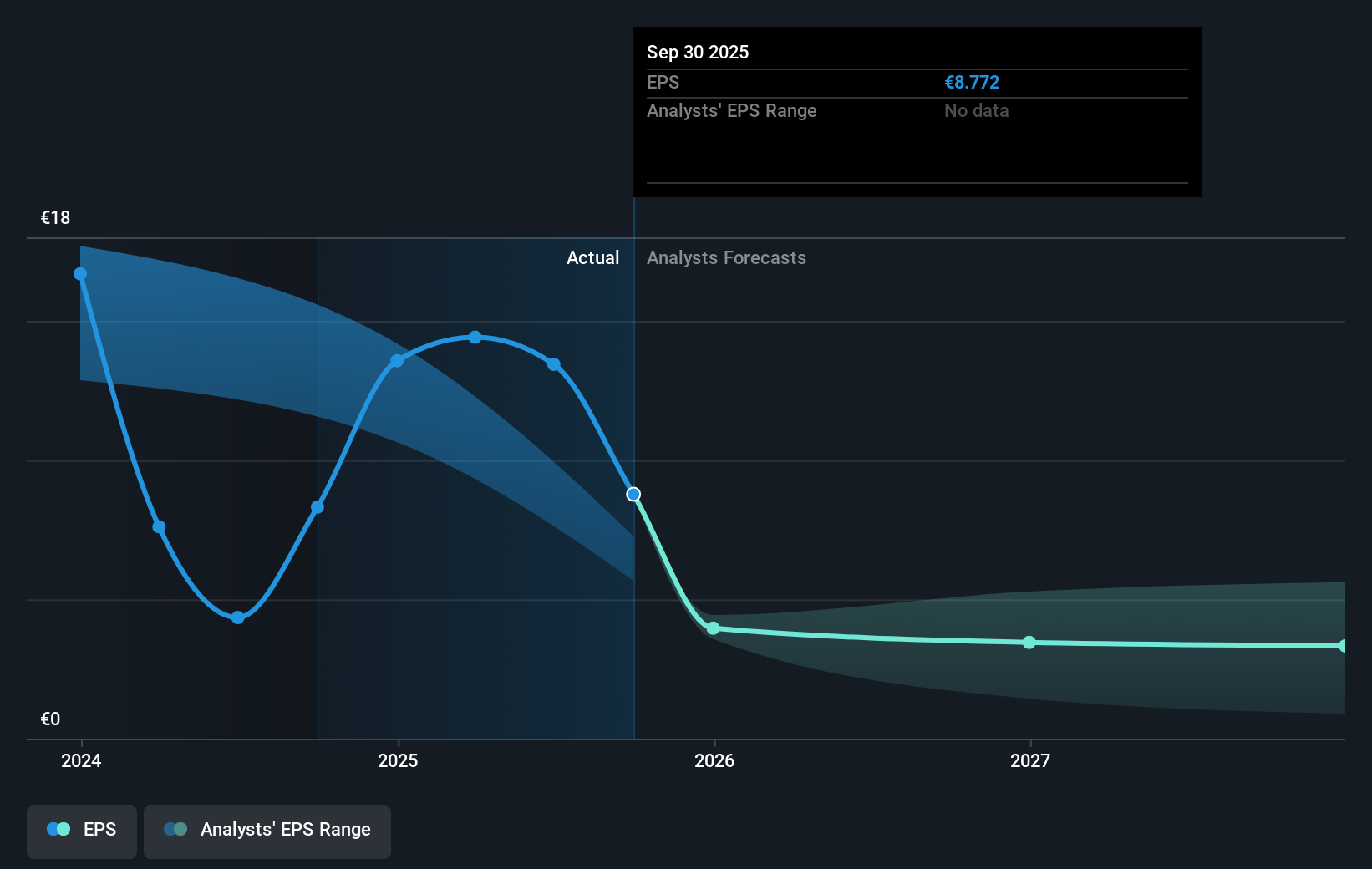Toggle the Analysts' EPS Range visibility
The height and width of the screenshot is (869, 1372).
click(x=267, y=831)
